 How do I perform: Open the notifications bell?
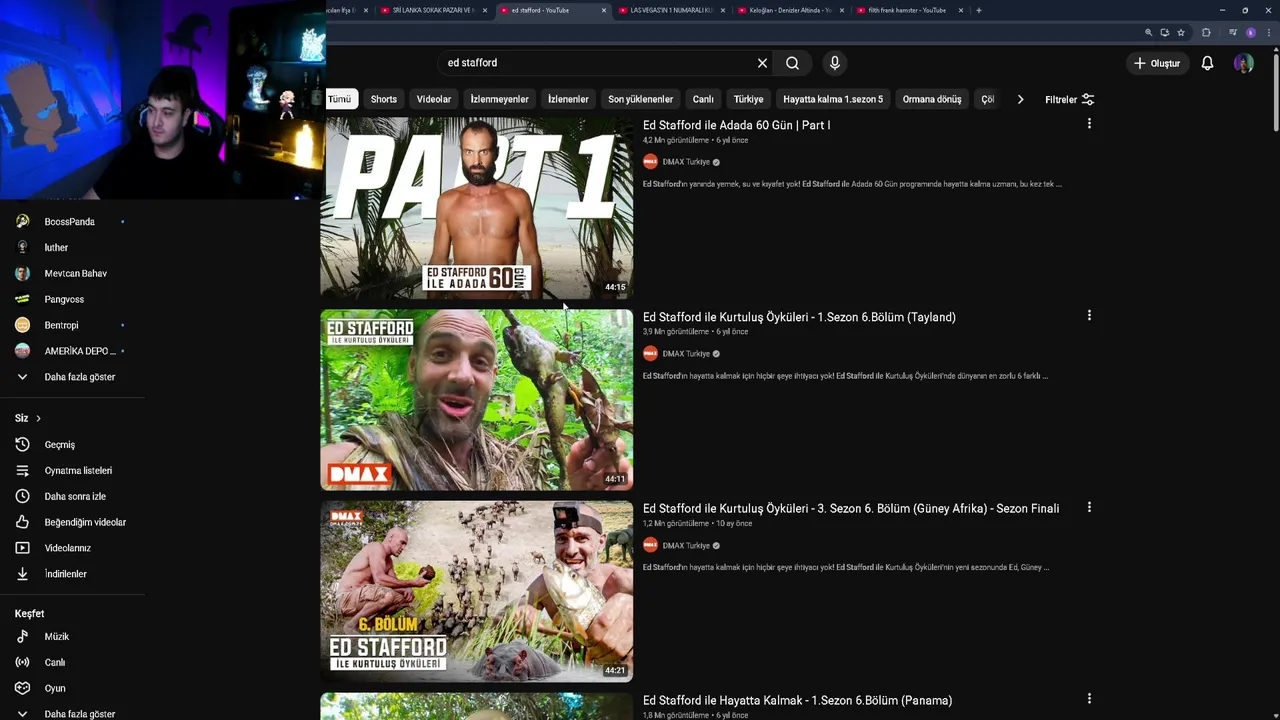click(x=1207, y=63)
